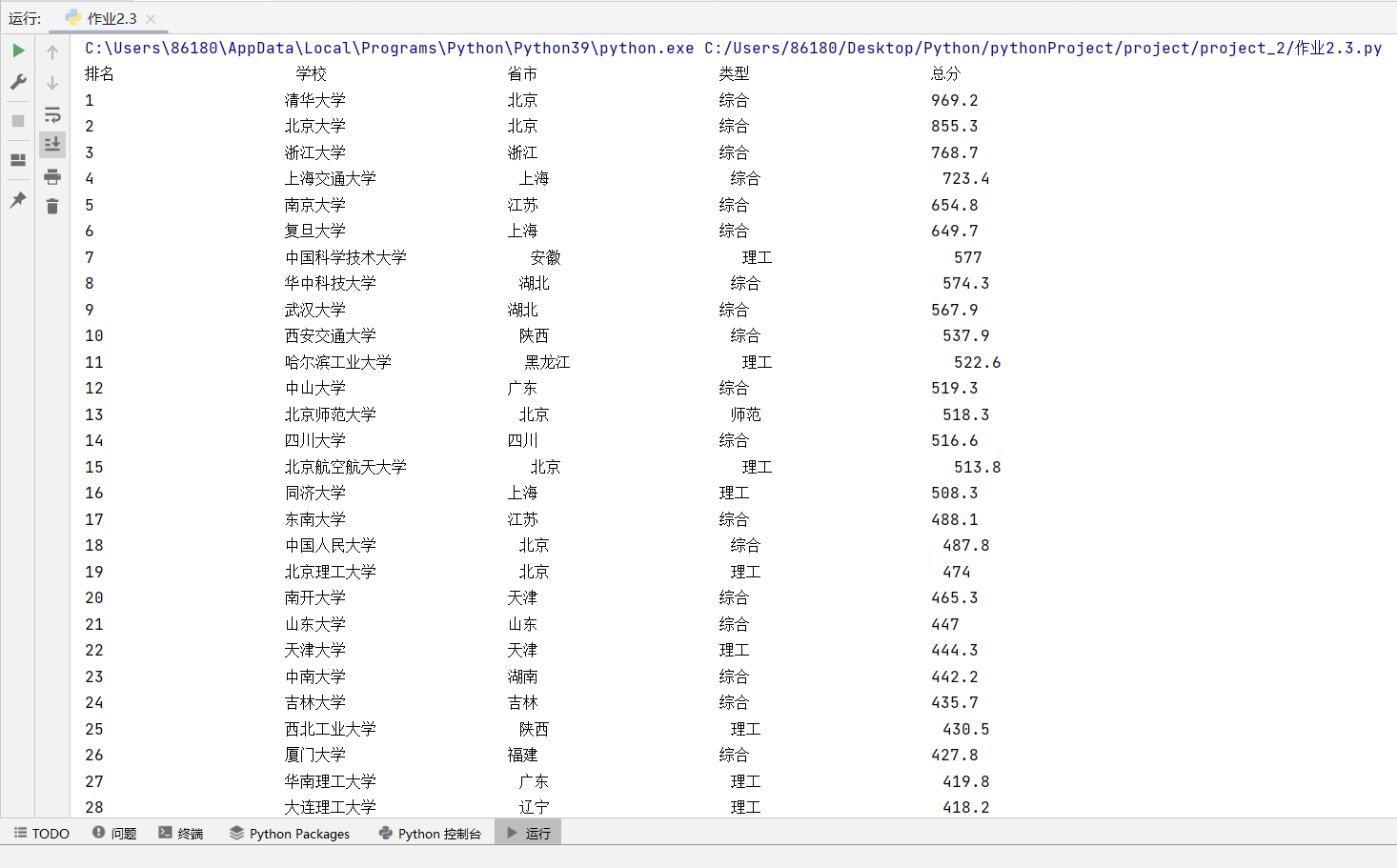Clear console output with the trash icon

(x=52, y=207)
